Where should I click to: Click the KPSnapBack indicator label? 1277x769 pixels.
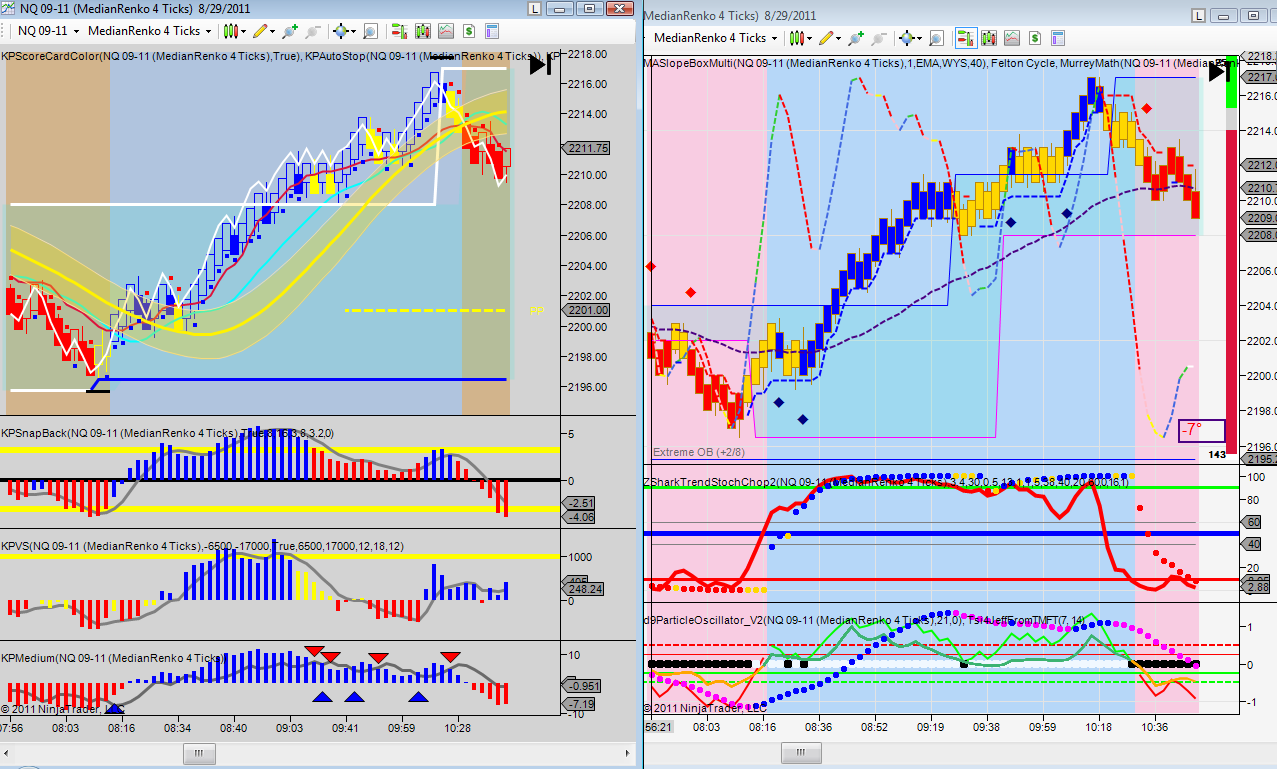(x=167, y=433)
